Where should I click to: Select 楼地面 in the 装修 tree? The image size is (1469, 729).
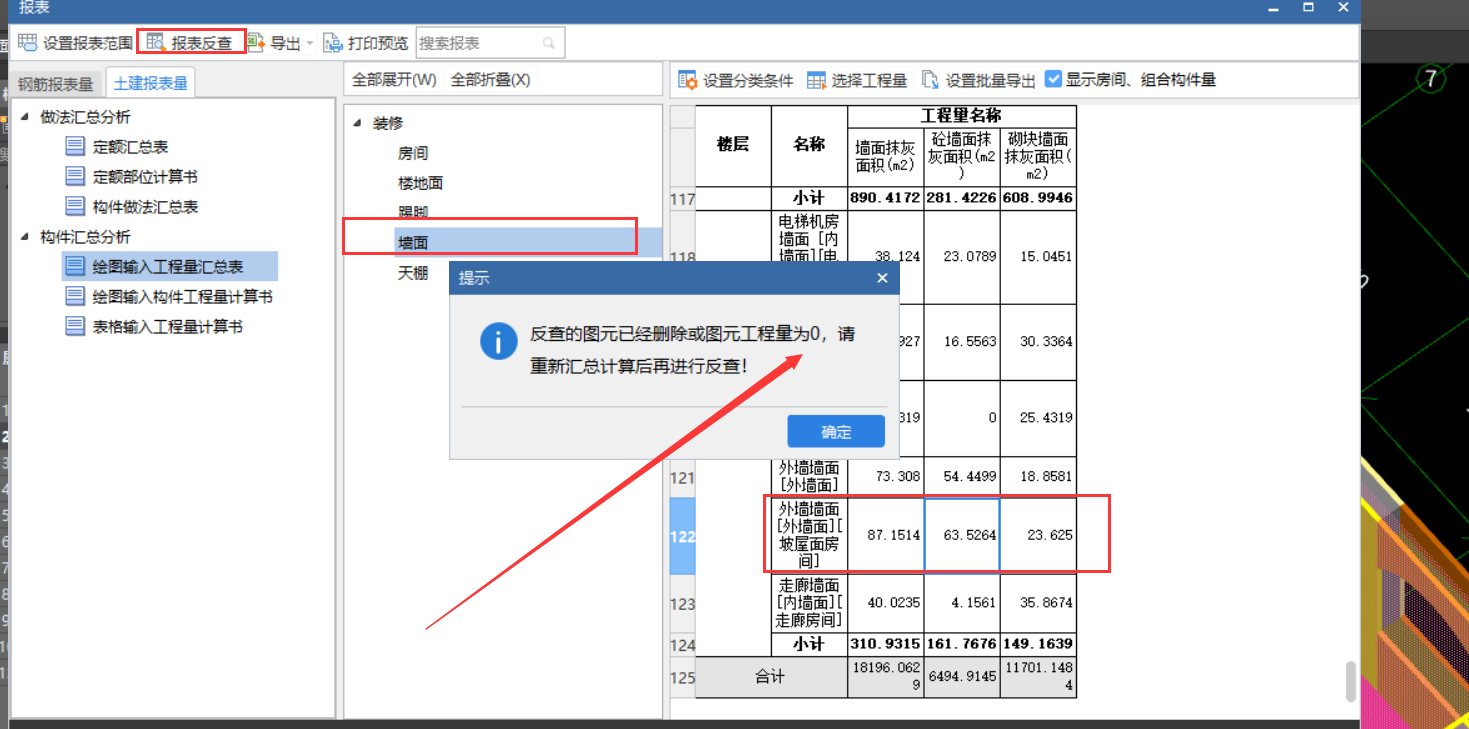420,183
